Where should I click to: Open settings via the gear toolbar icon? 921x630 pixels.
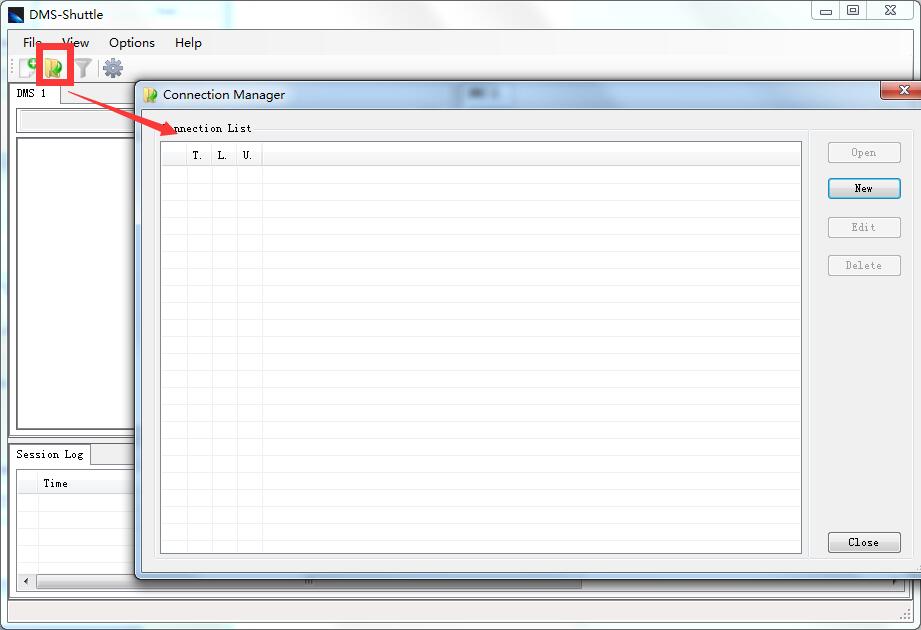tap(113, 68)
